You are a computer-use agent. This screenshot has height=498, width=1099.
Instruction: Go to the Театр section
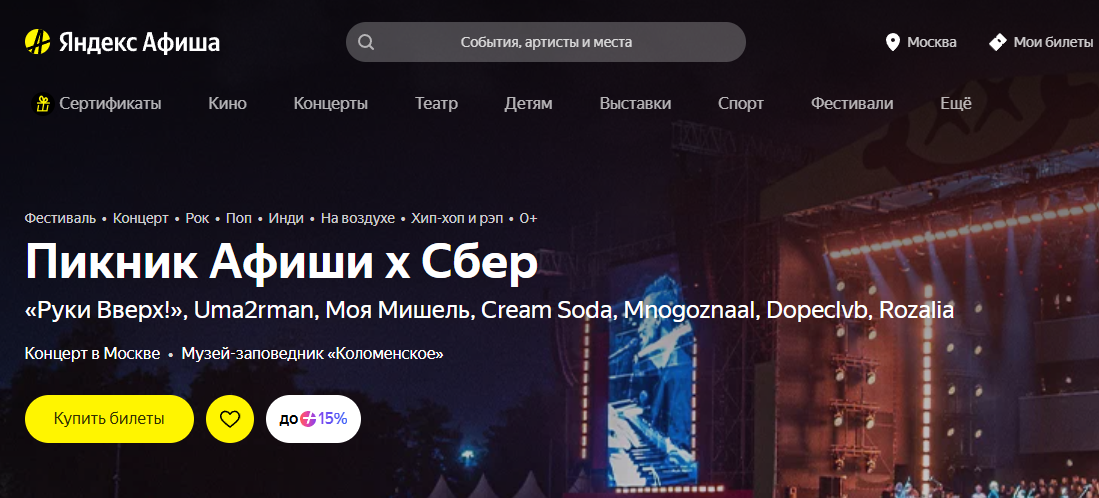tap(436, 104)
